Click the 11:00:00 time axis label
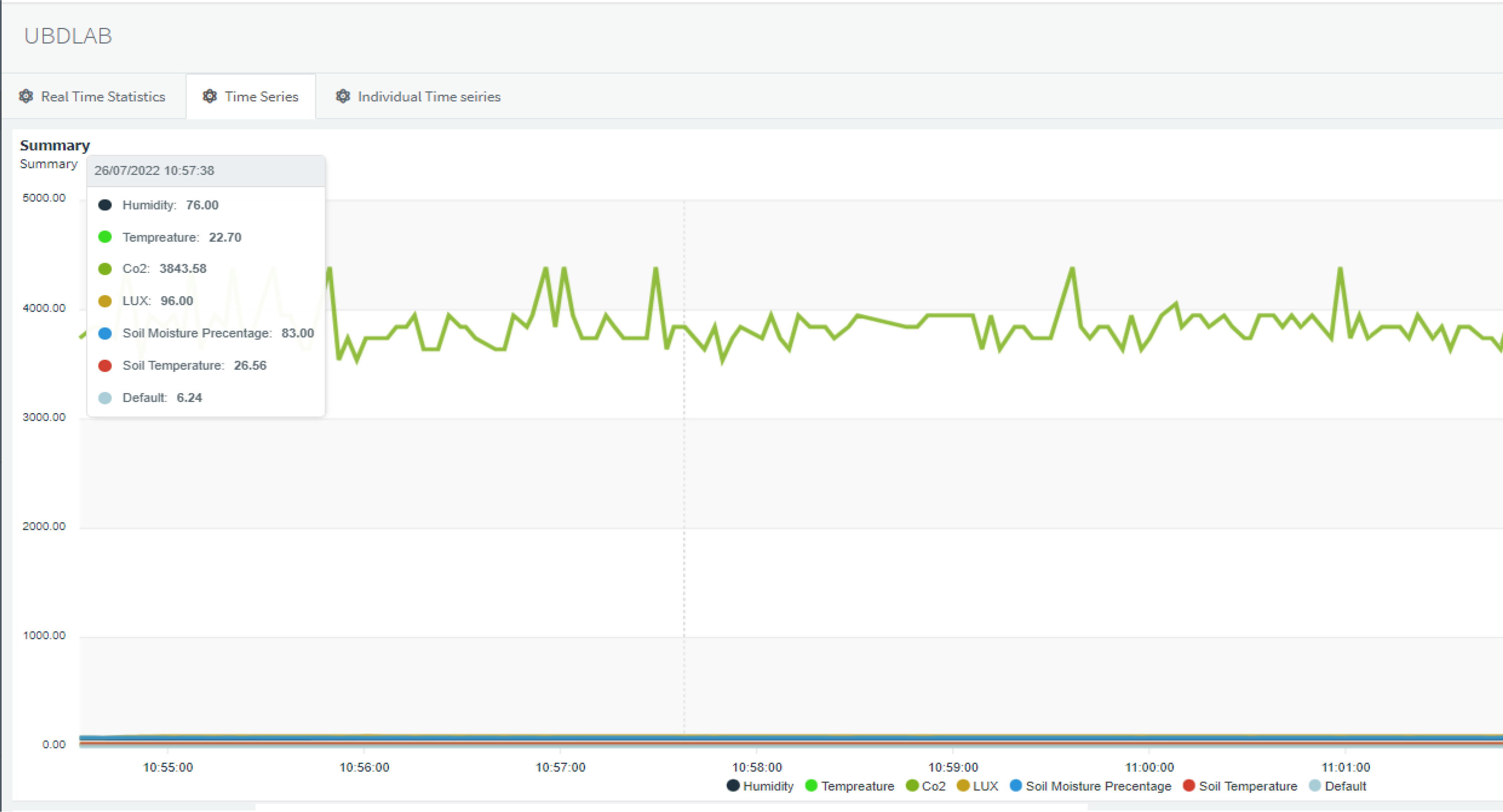1503x812 pixels. (x=1149, y=767)
